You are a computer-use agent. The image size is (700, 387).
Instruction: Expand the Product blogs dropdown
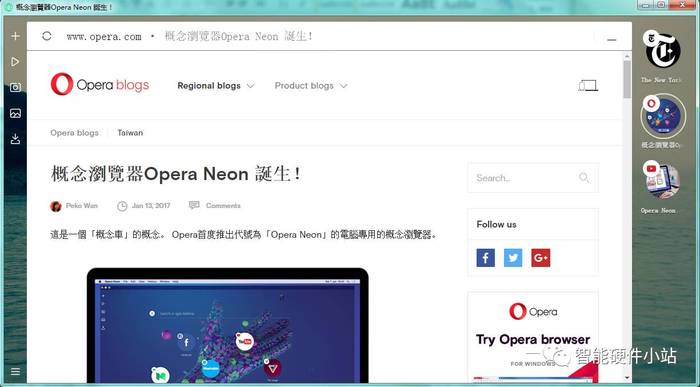coord(311,86)
